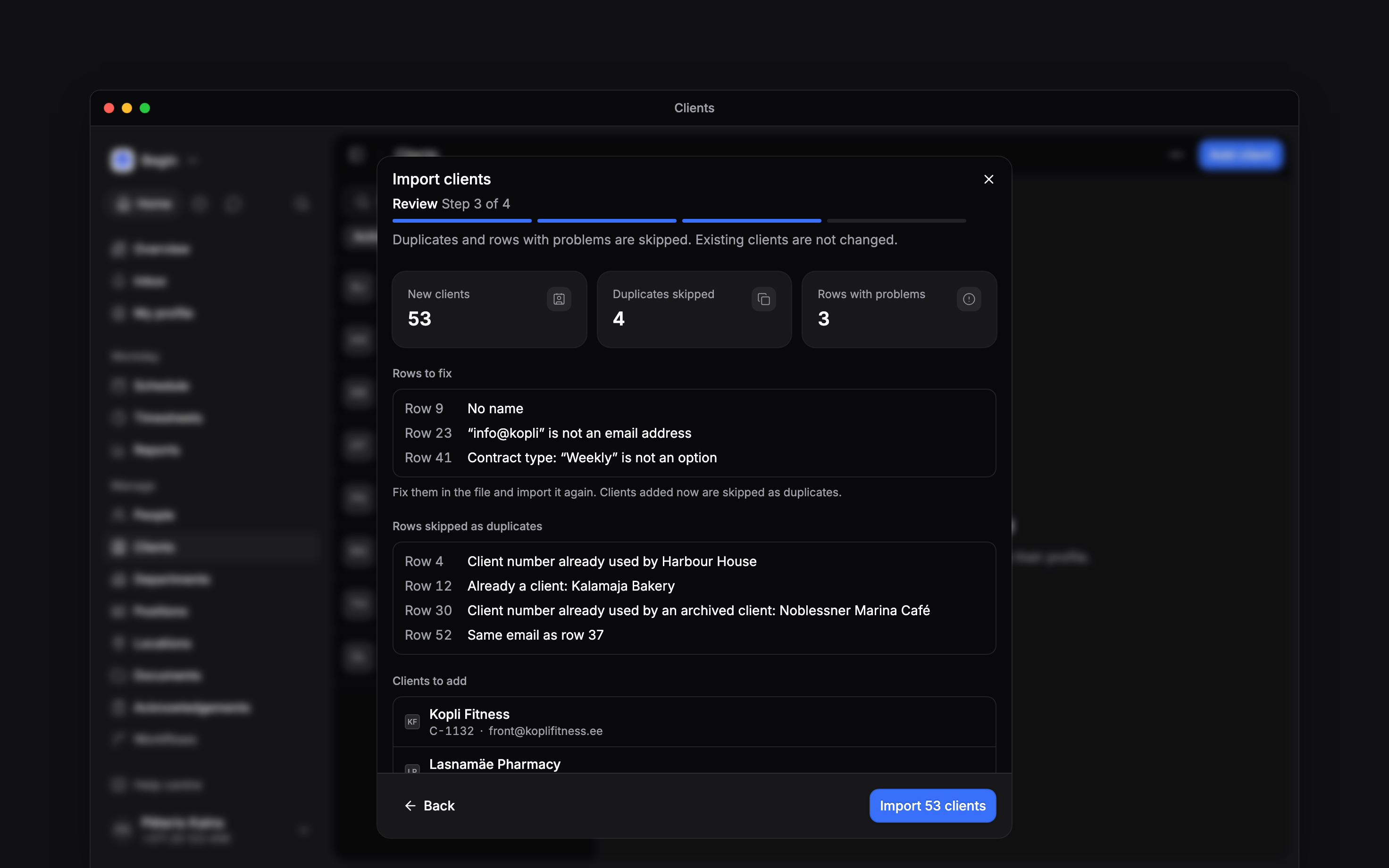Click the New clients card icon
Screen dimensions: 1389x868
559,299
